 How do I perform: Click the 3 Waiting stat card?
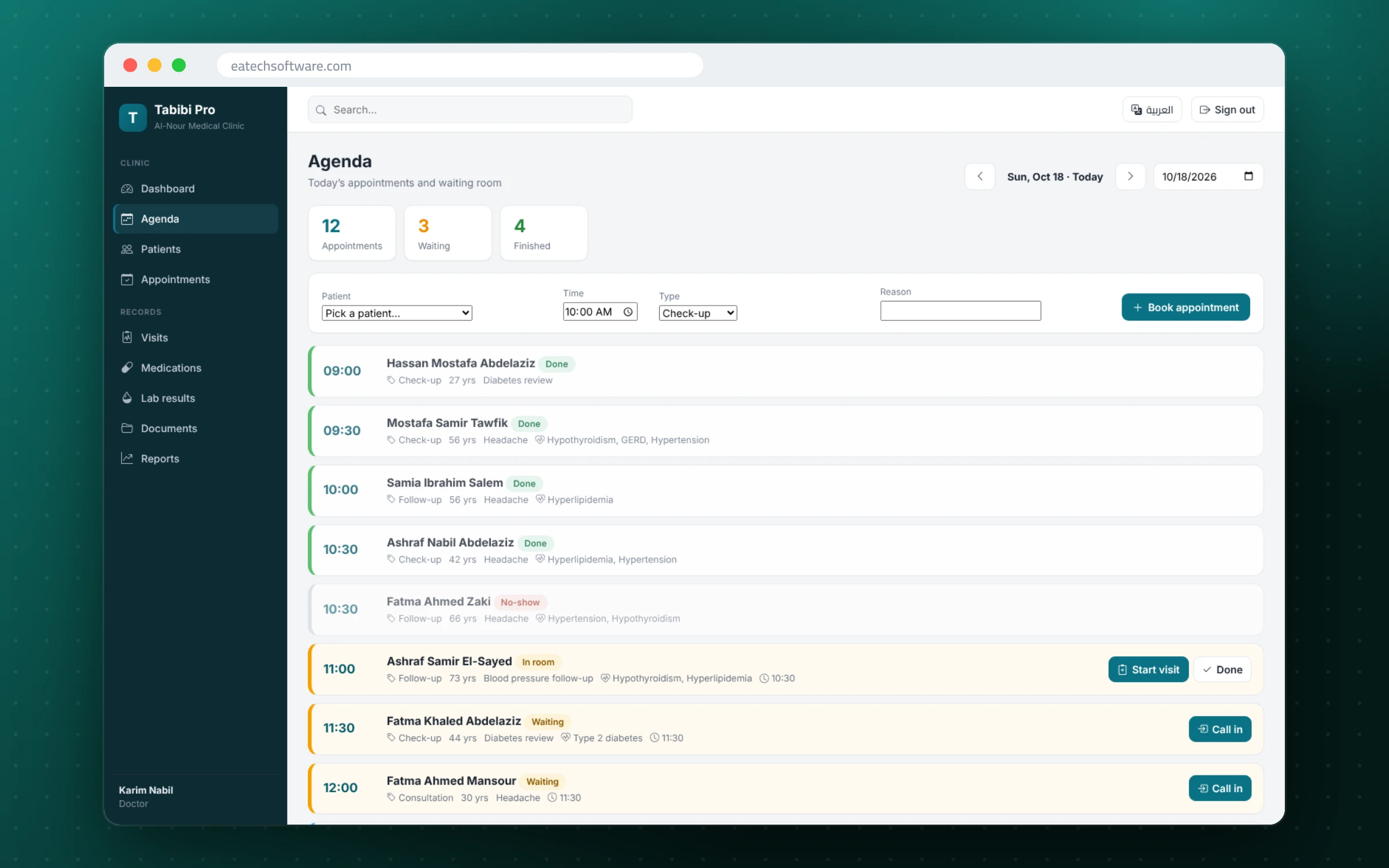click(448, 233)
